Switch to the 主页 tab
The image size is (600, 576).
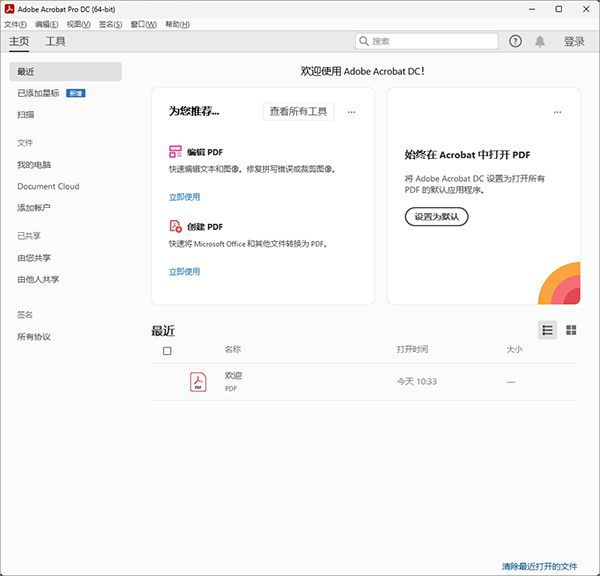[19, 41]
